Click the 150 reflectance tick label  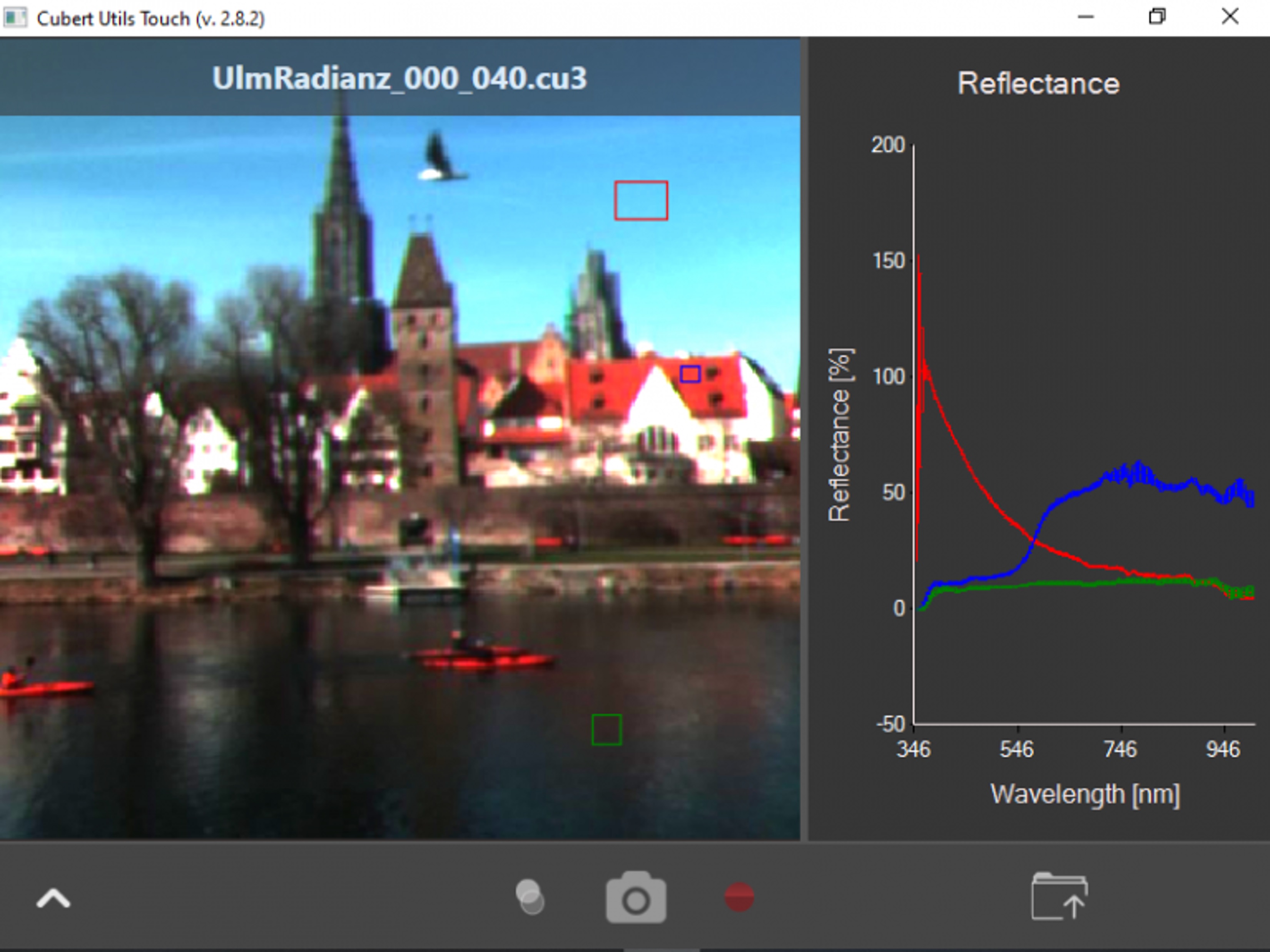point(889,261)
